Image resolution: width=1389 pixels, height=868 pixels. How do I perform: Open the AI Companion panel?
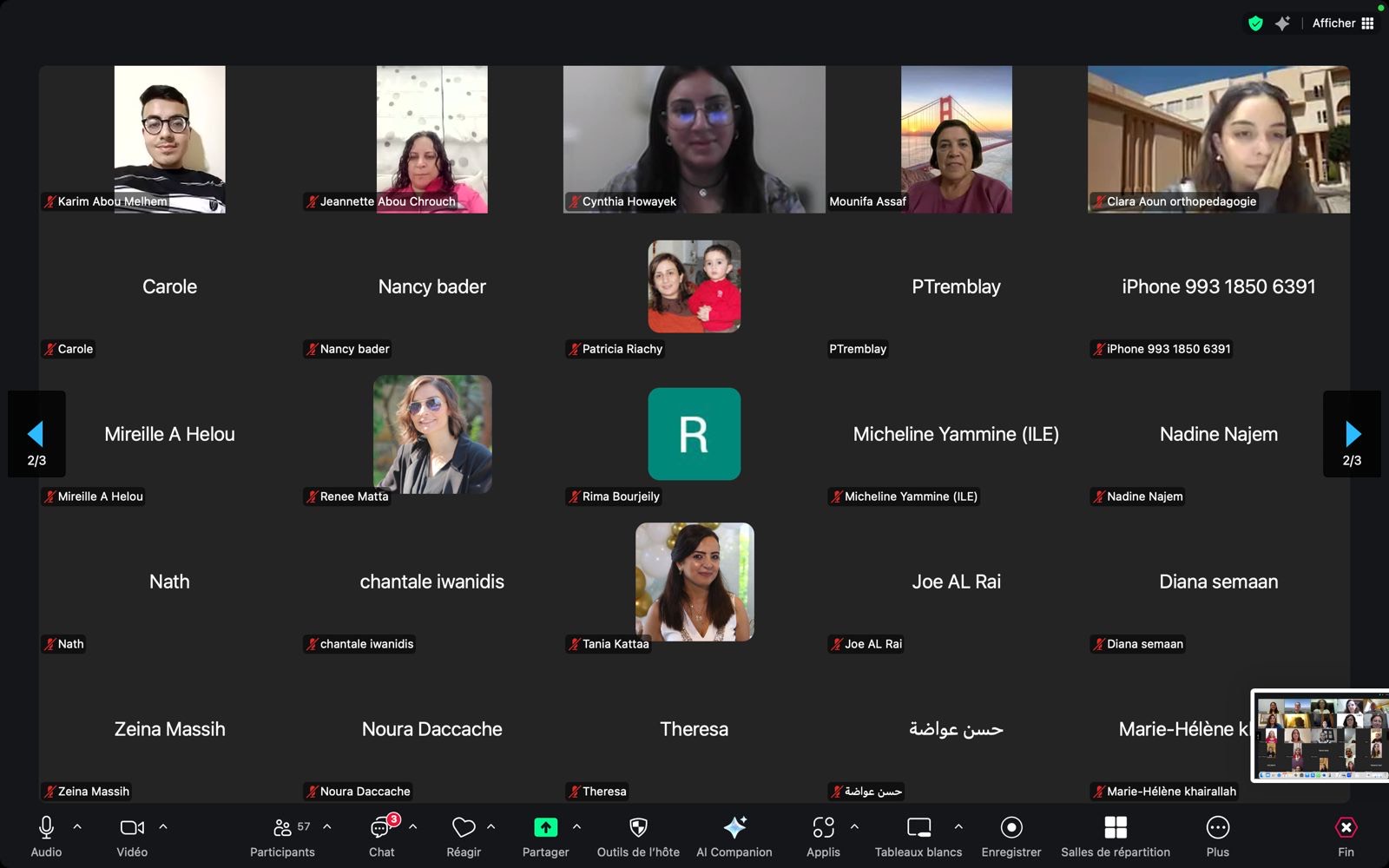pos(734,828)
